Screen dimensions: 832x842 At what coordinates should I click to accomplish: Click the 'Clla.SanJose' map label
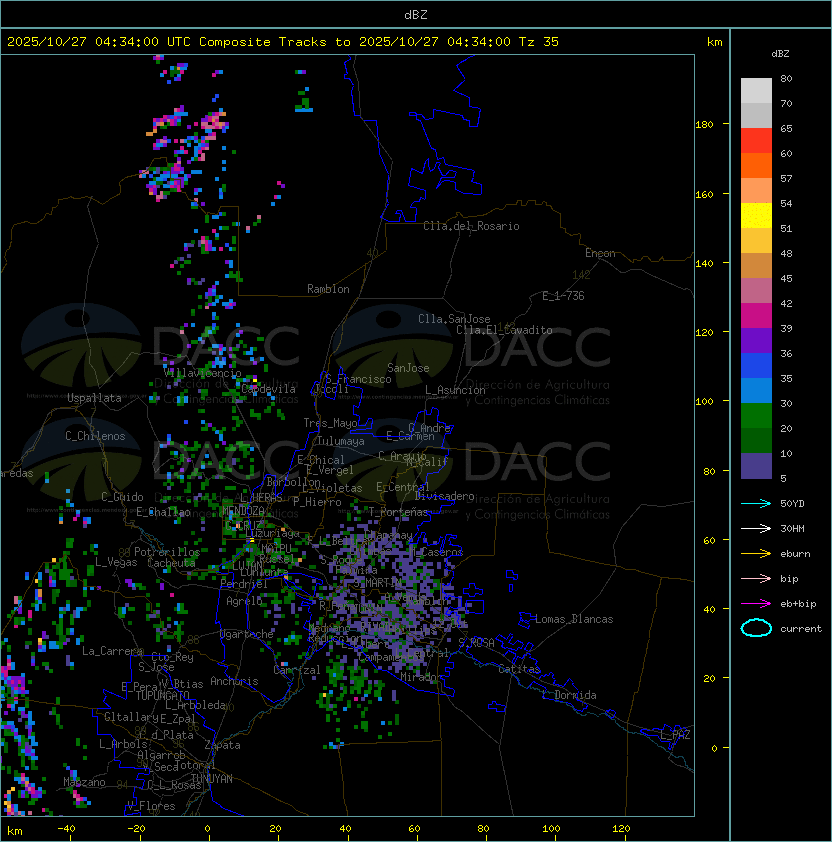coord(454,319)
